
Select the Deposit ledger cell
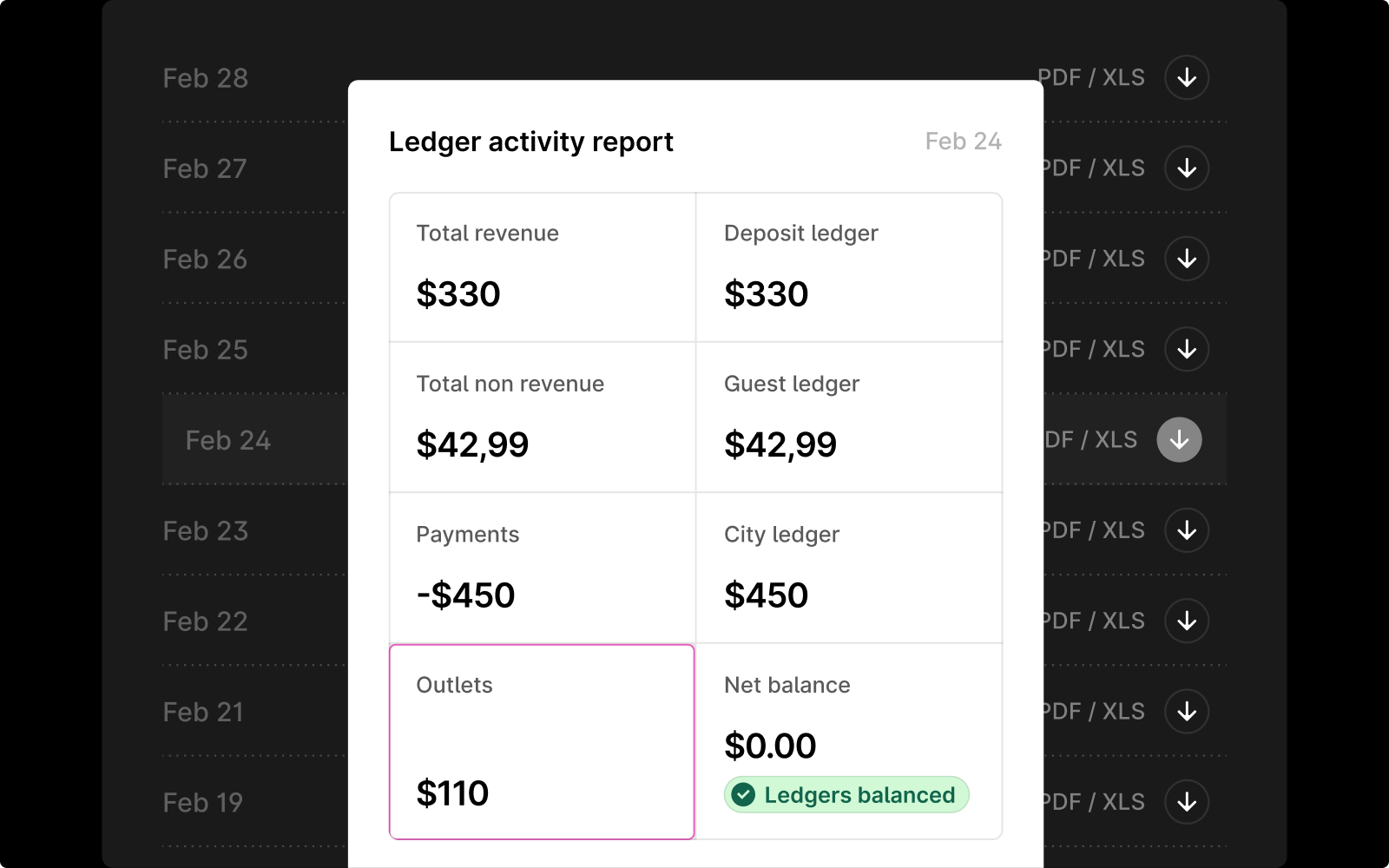click(x=849, y=267)
